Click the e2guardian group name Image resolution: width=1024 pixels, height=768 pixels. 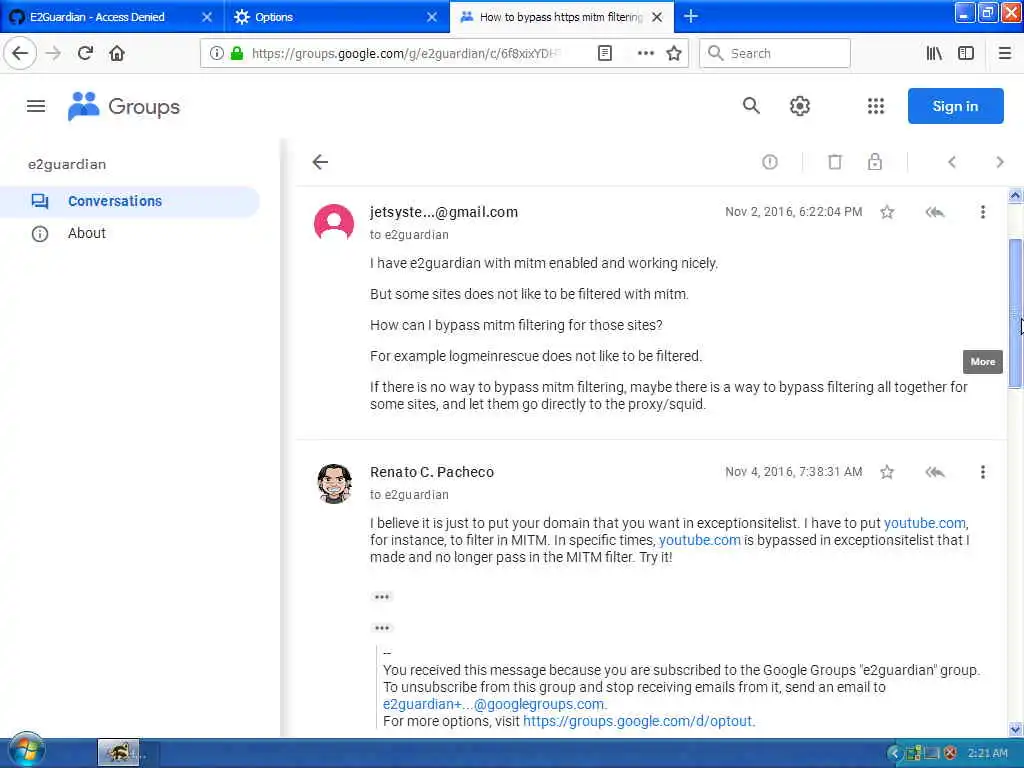point(67,165)
